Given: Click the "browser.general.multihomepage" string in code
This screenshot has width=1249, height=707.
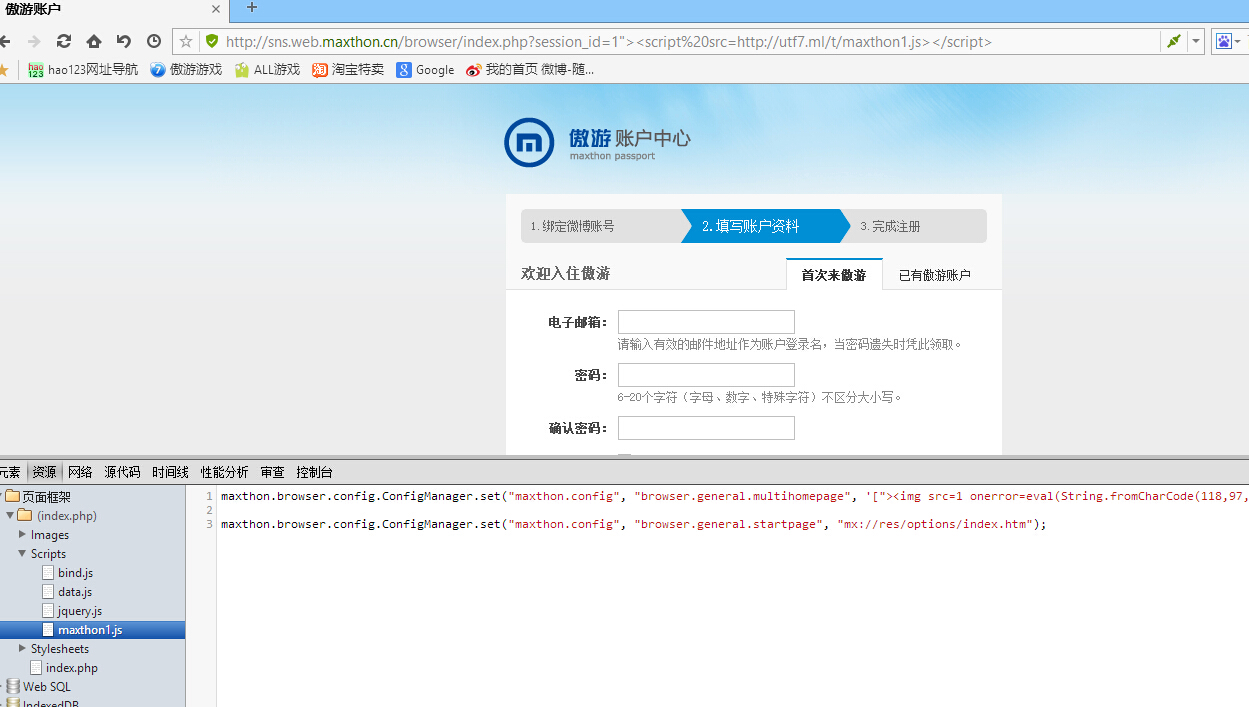Looking at the screenshot, I should pos(743,496).
